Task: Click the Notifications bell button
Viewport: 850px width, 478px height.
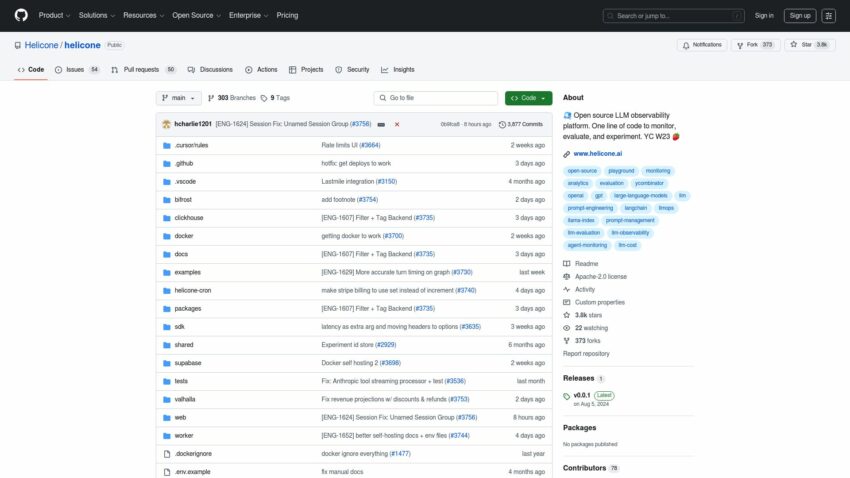Action: [702, 45]
